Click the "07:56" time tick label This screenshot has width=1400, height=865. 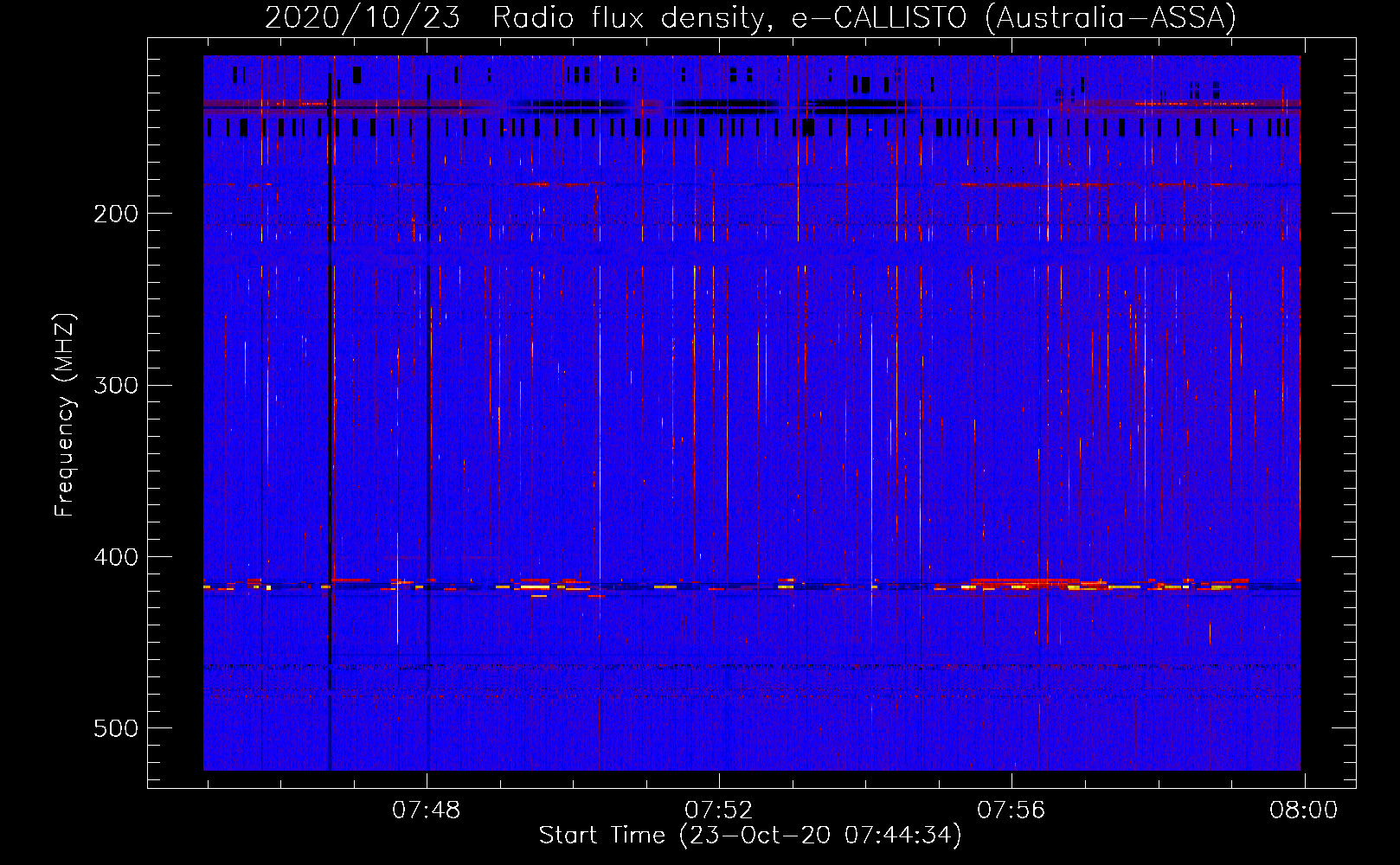1011,811
